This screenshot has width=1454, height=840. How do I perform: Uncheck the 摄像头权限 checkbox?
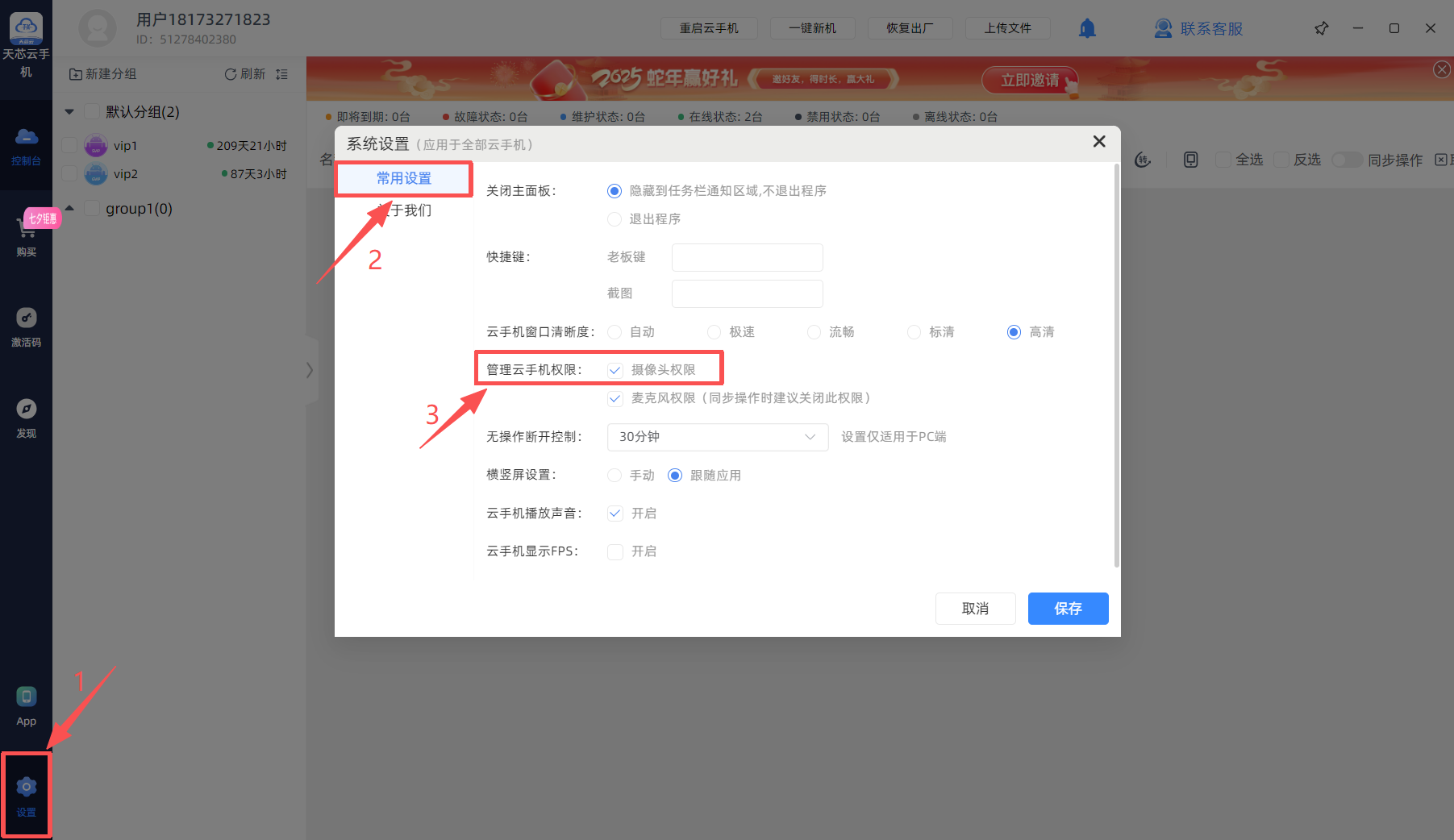point(615,370)
